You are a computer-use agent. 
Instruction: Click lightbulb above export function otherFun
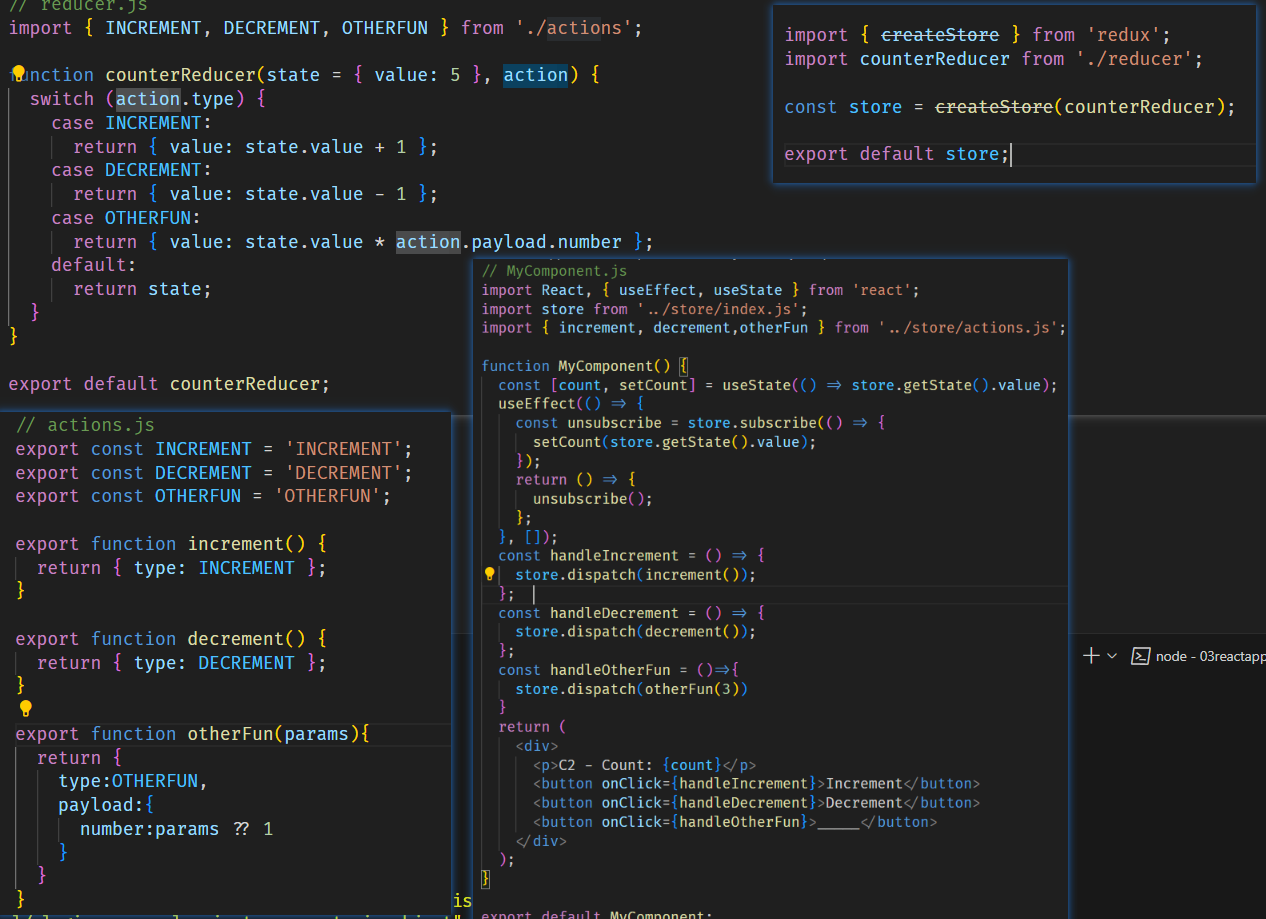26,708
